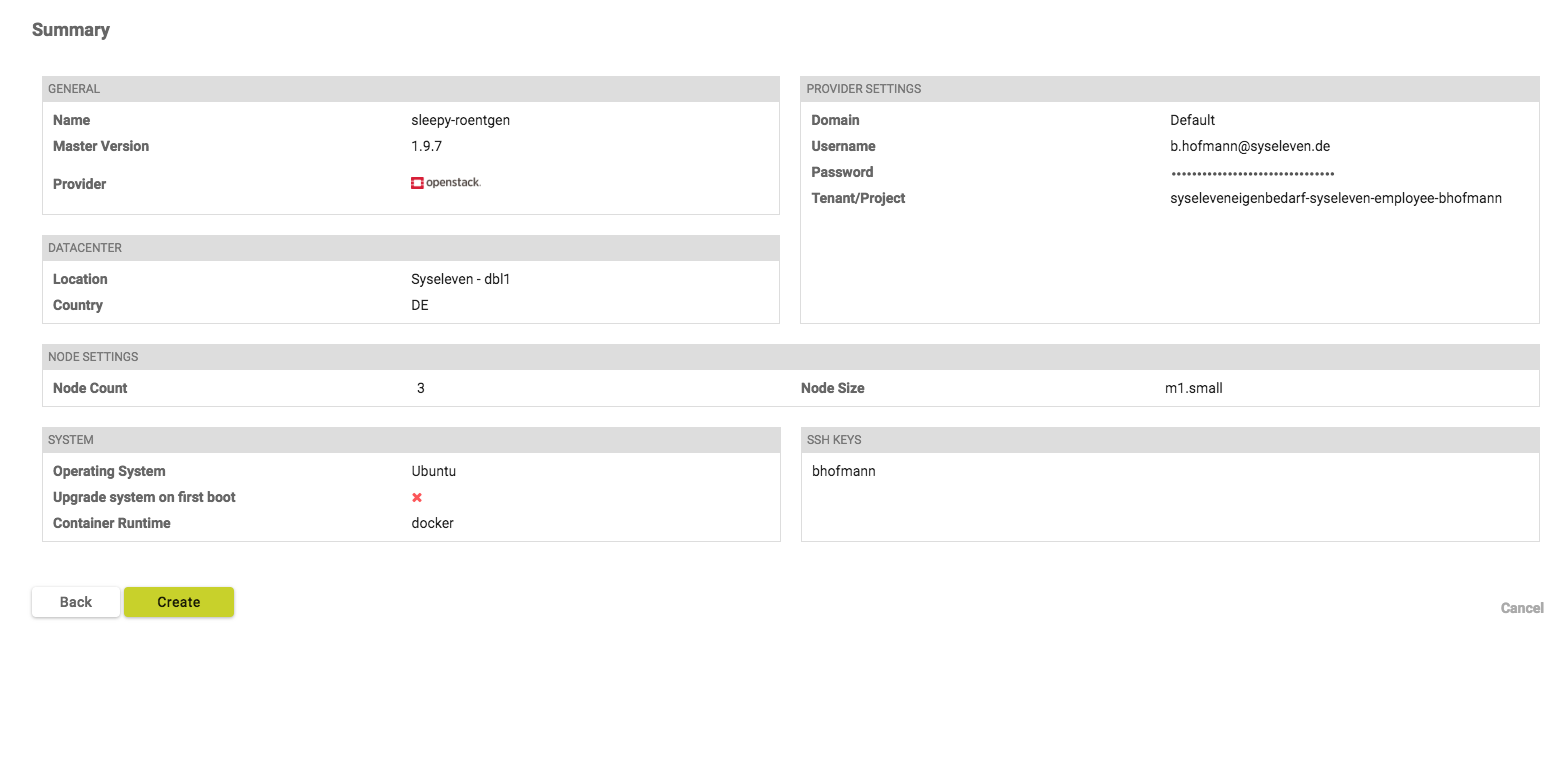Click the docker container runtime entry

click(x=432, y=523)
